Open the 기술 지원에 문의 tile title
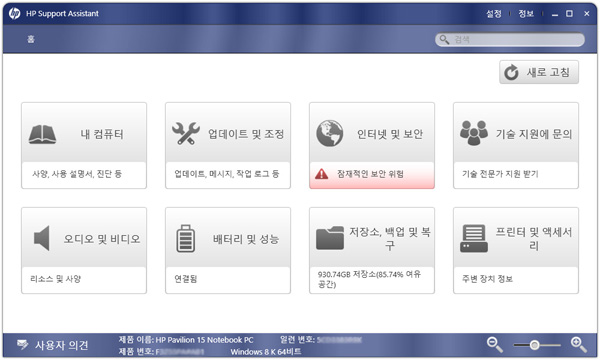Image resolution: width=600 pixels, height=360 pixels. (534, 134)
